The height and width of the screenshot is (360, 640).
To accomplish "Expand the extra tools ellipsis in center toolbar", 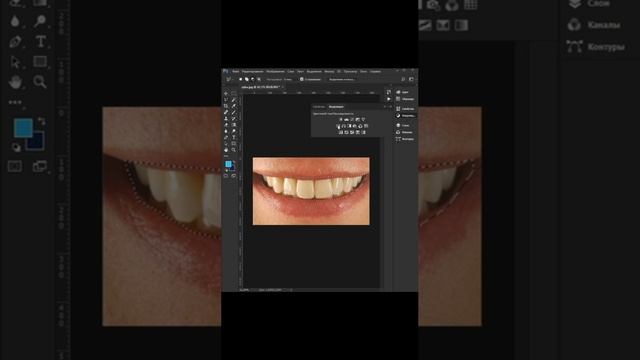I will click(226, 156).
